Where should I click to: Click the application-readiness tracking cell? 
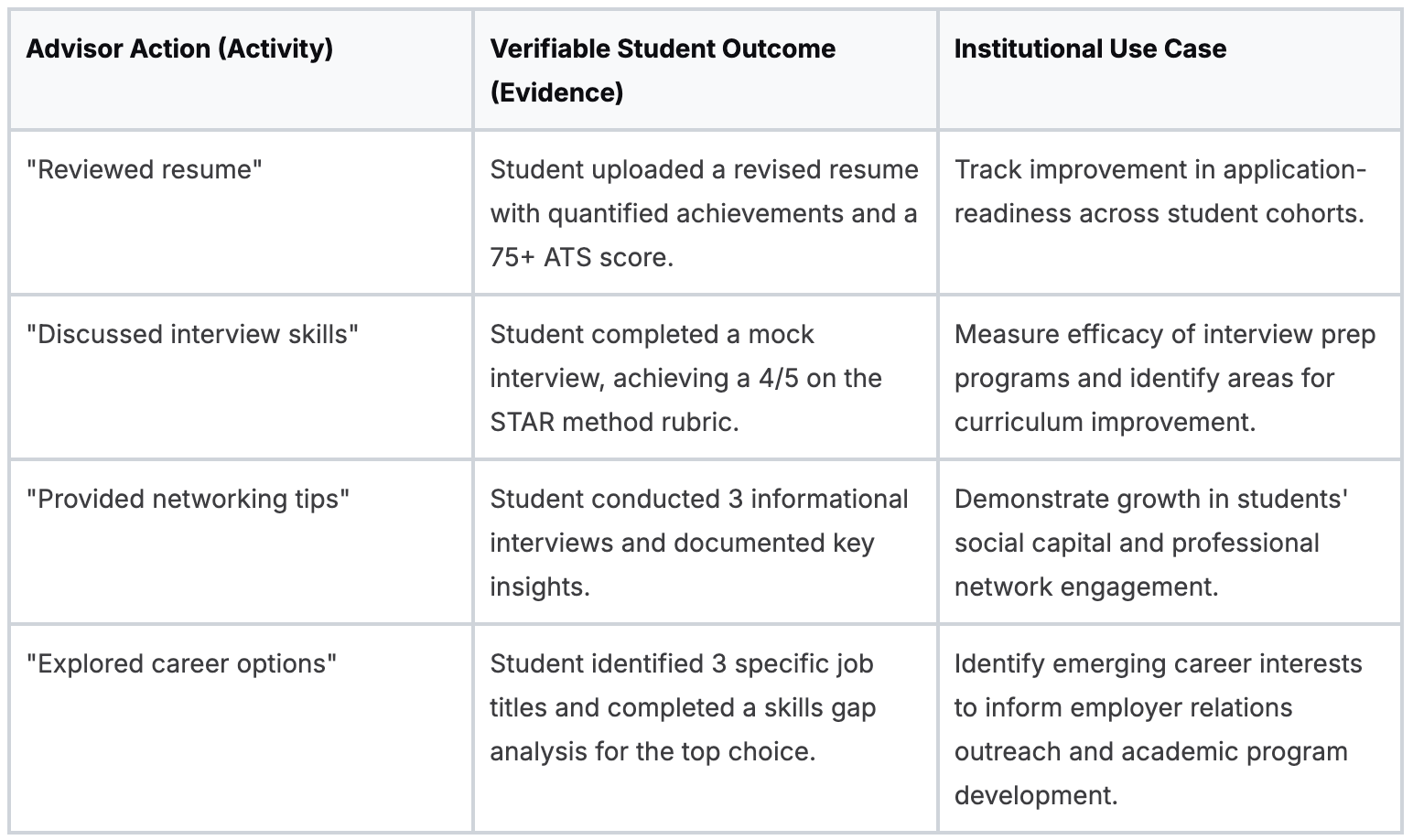coord(1160,191)
